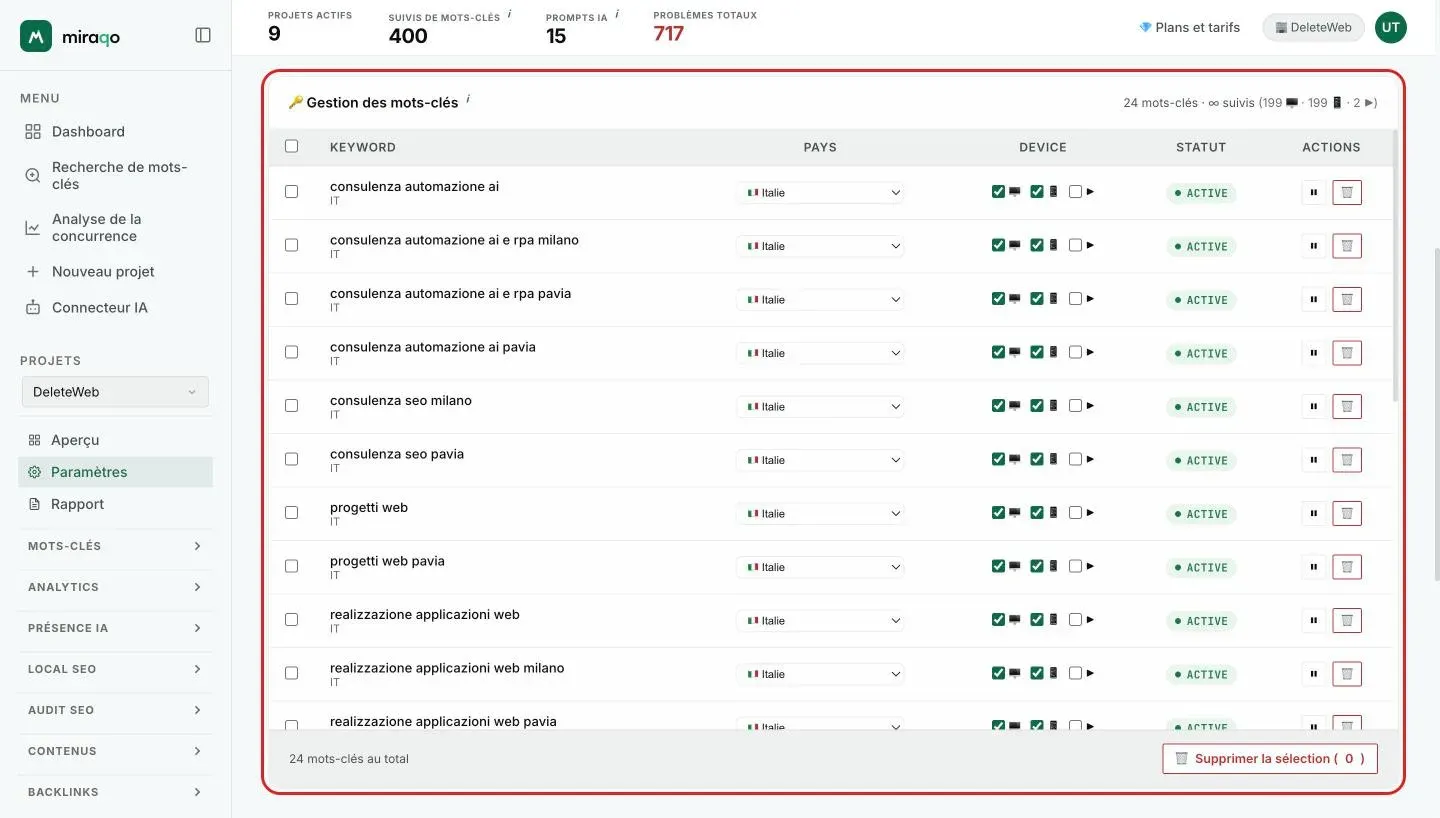Expand the BACKLINKS sidebar section
This screenshot has height=818, width=1440.
tap(115, 792)
